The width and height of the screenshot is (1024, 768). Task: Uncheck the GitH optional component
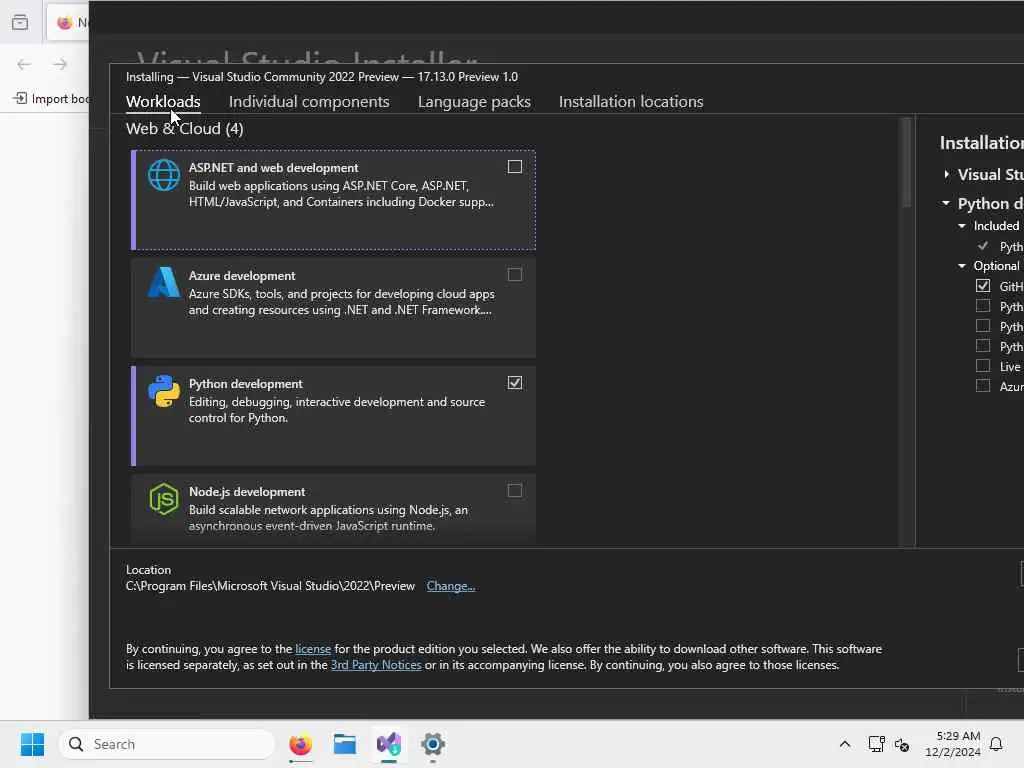[x=983, y=285]
